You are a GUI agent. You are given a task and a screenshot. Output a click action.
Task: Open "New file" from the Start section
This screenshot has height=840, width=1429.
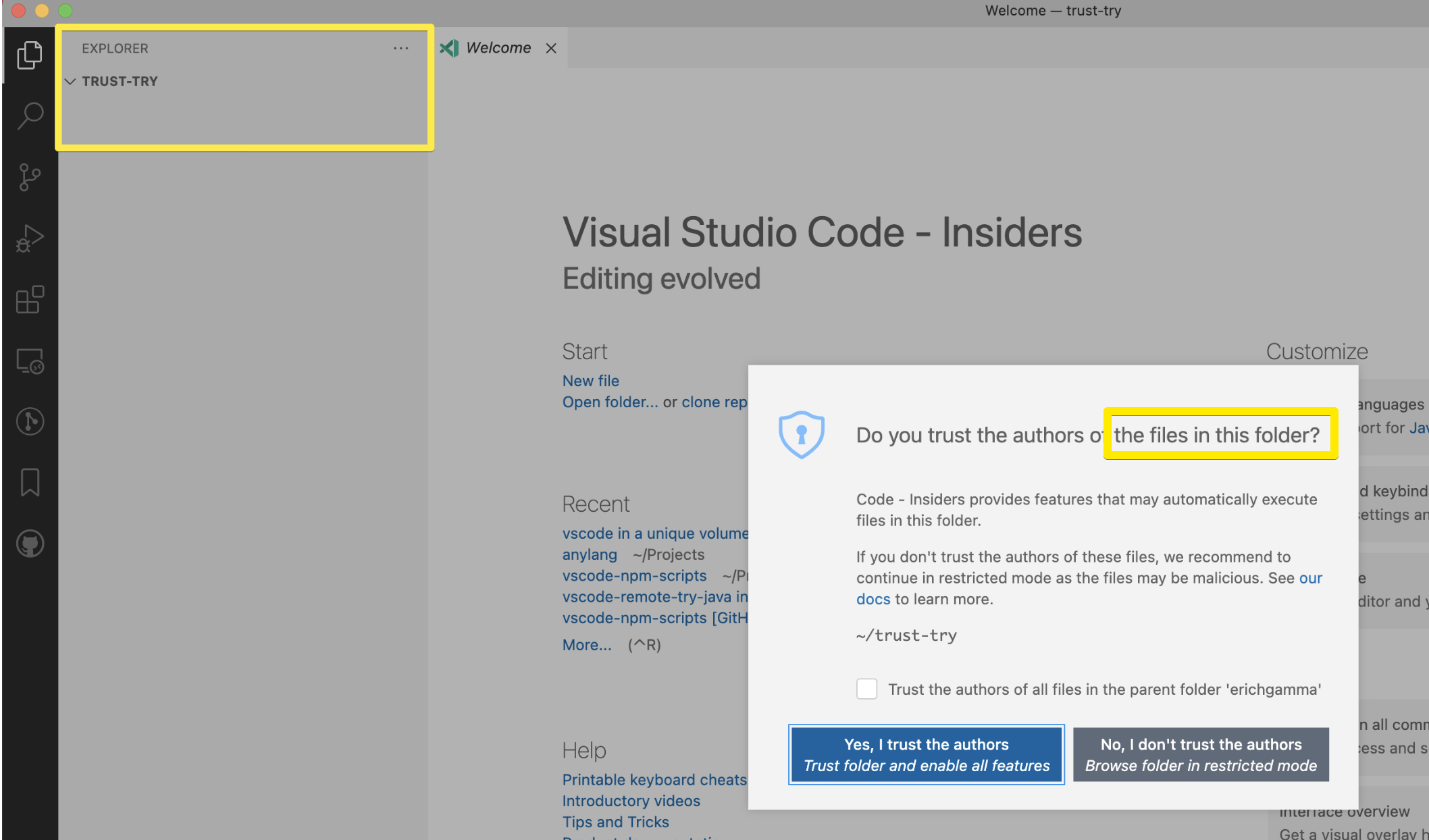pos(590,380)
